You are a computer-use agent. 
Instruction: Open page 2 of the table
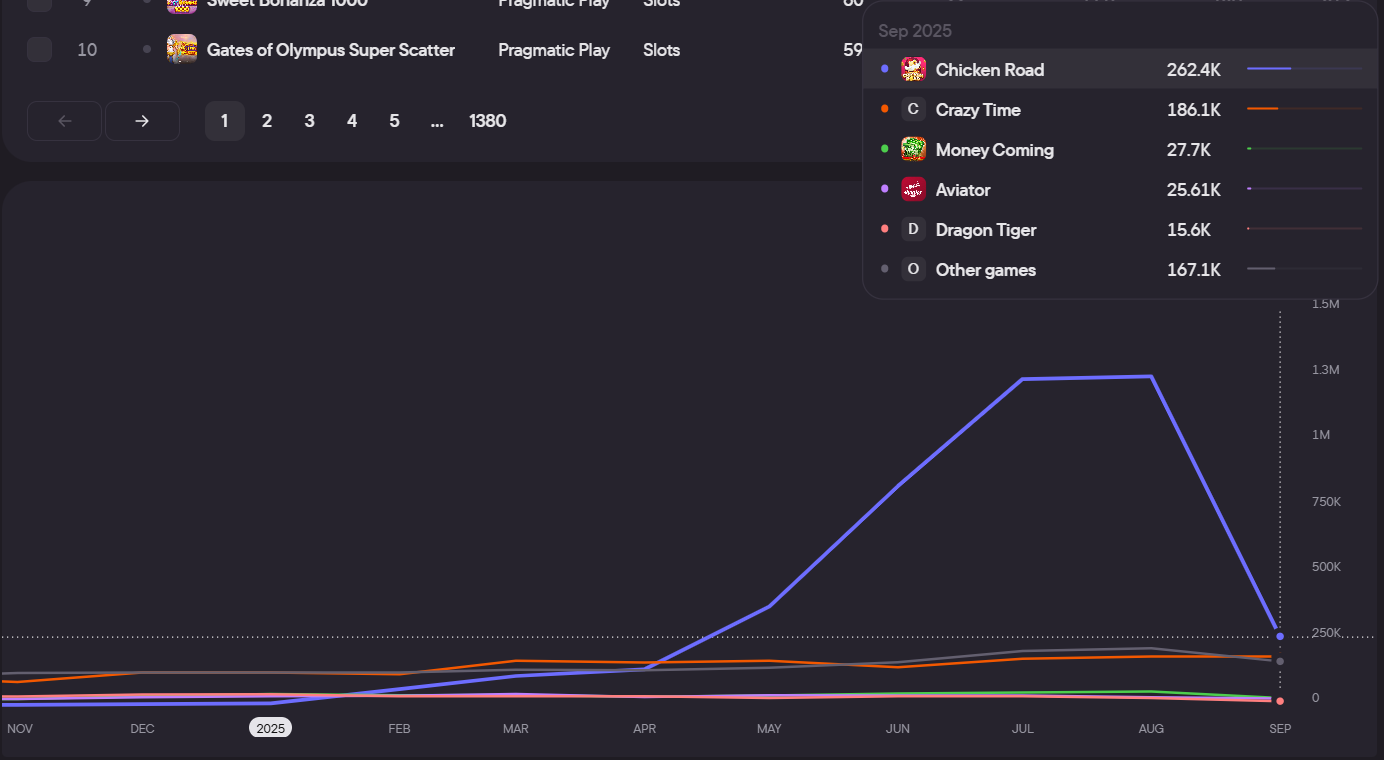(x=267, y=121)
